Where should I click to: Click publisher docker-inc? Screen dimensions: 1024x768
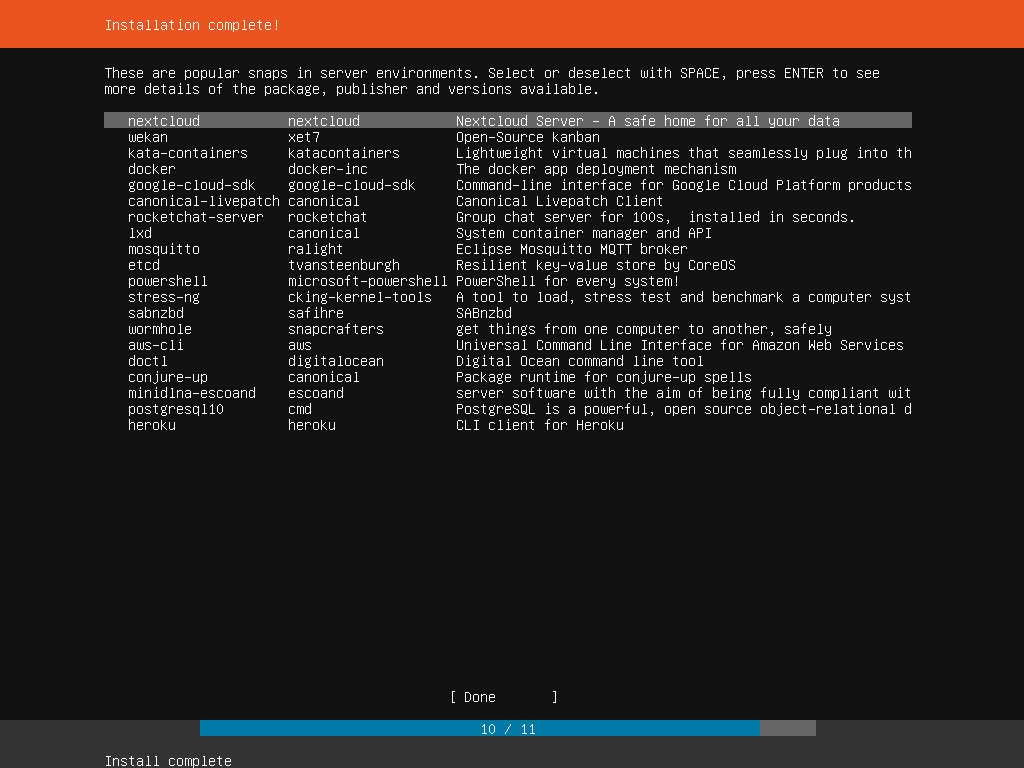(x=328, y=169)
